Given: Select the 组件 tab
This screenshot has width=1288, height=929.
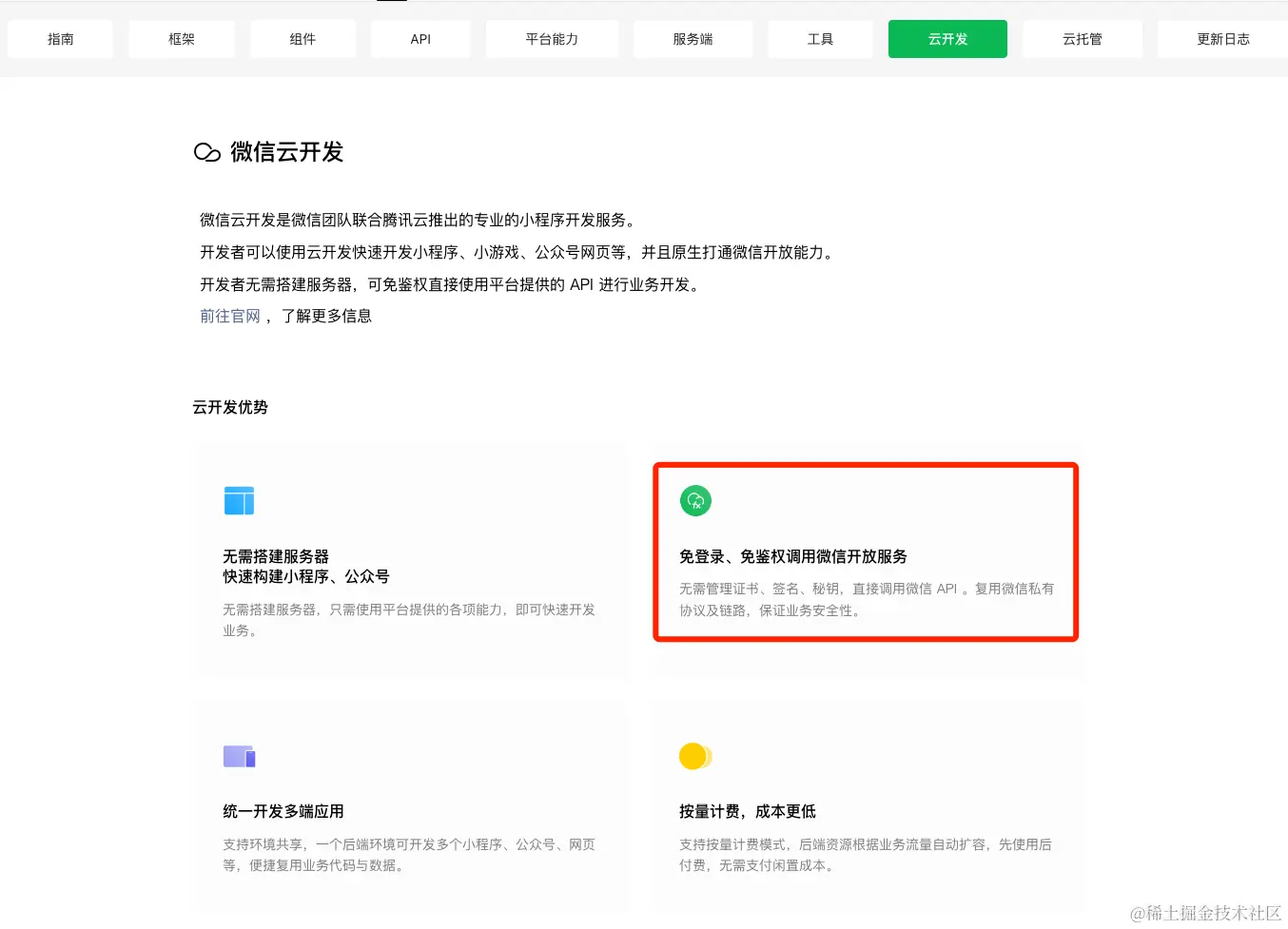Looking at the screenshot, I should [x=303, y=39].
